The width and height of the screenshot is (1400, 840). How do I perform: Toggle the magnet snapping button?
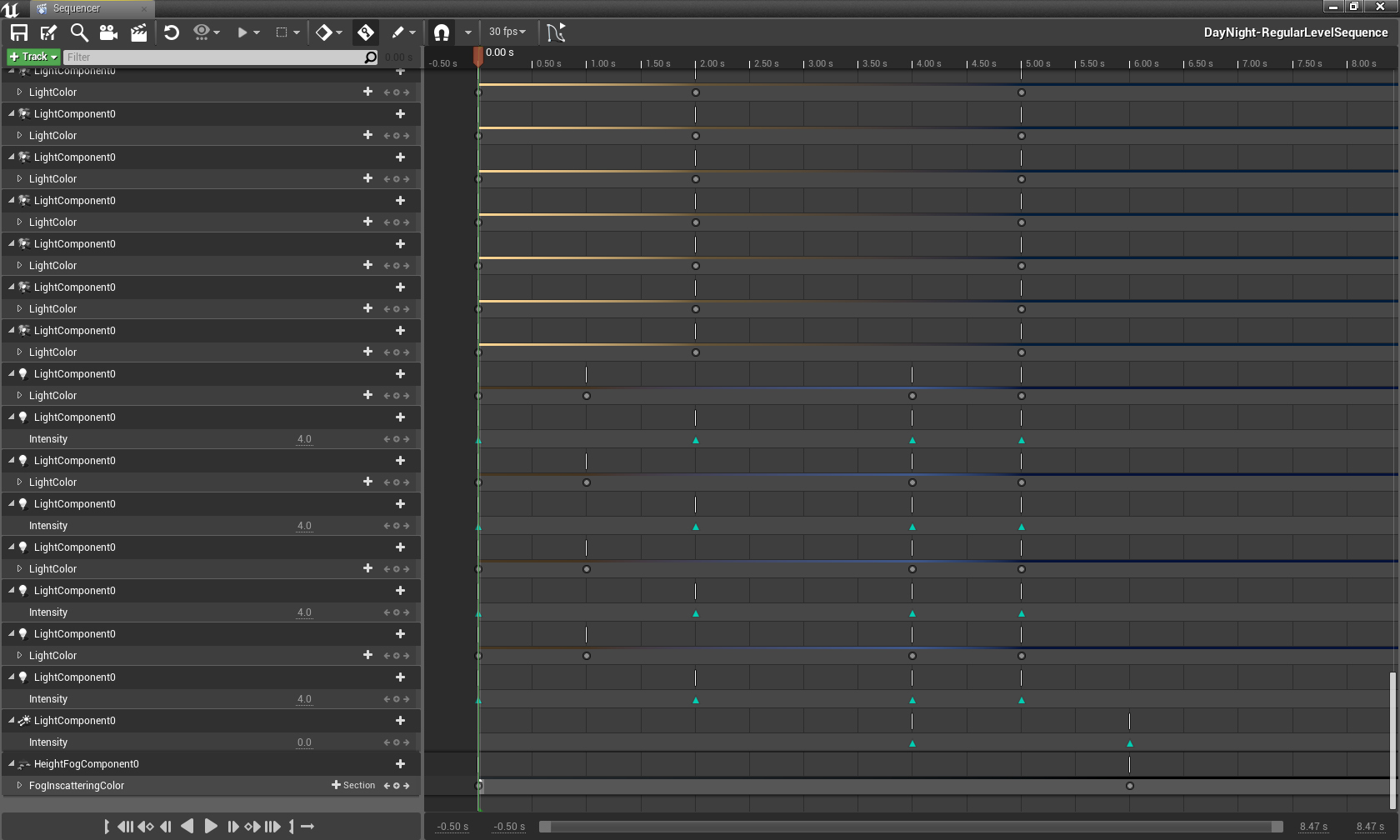tap(442, 32)
